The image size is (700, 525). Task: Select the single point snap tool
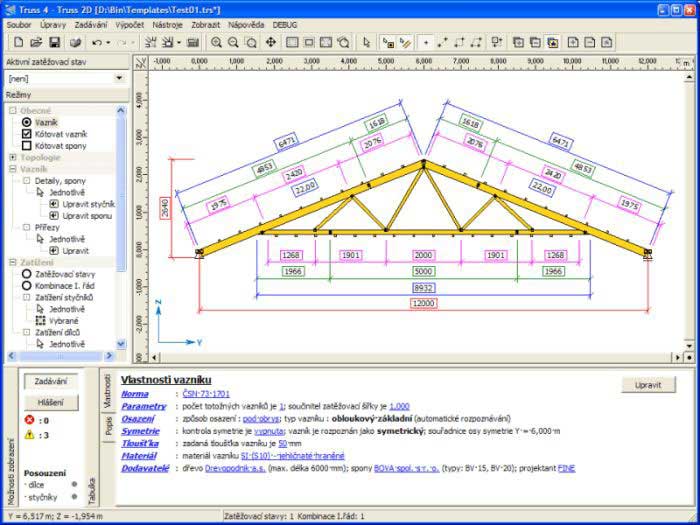(x=425, y=42)
